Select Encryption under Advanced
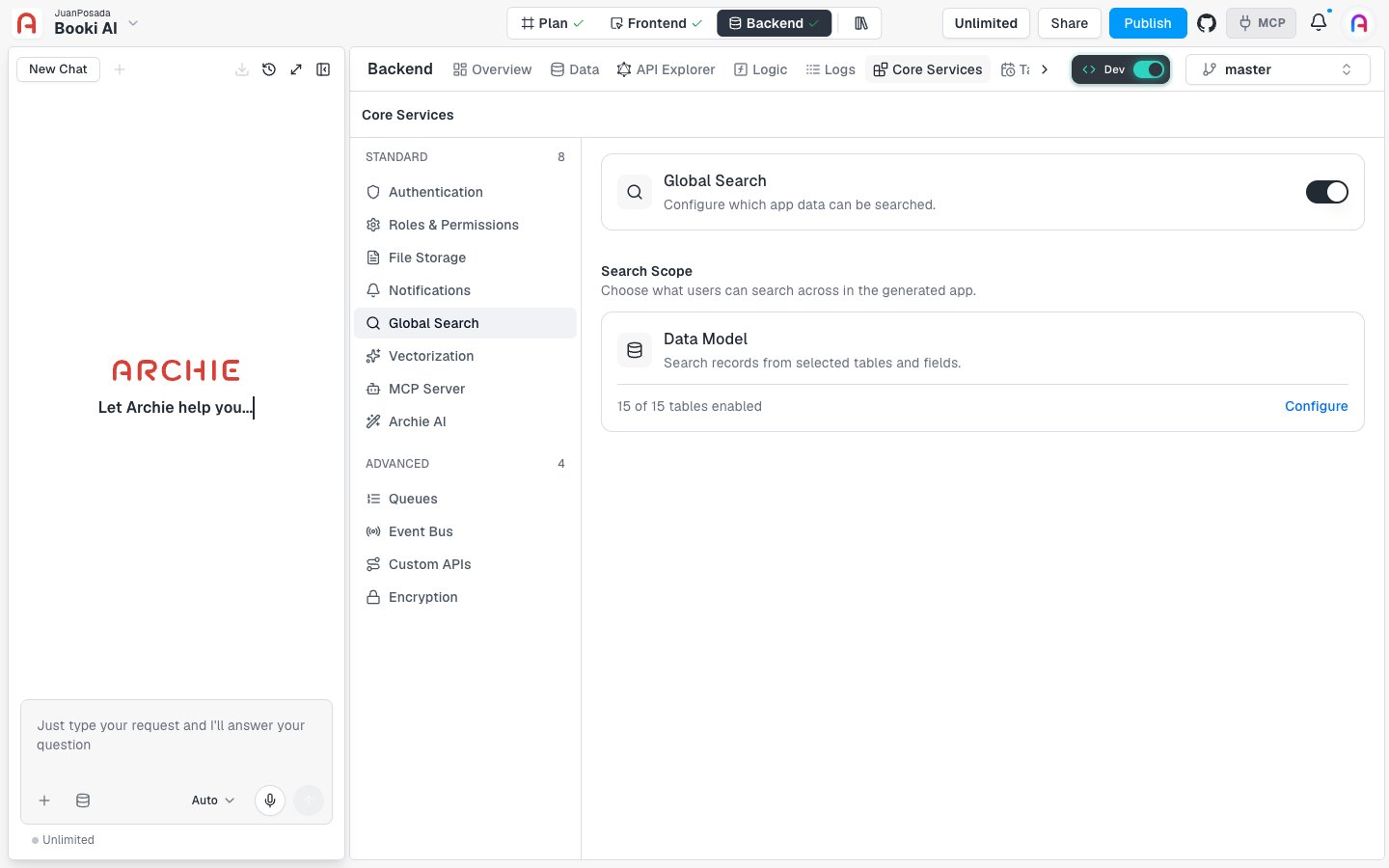The height and width of the screenshot is (868, 1389). pos(465,597)
